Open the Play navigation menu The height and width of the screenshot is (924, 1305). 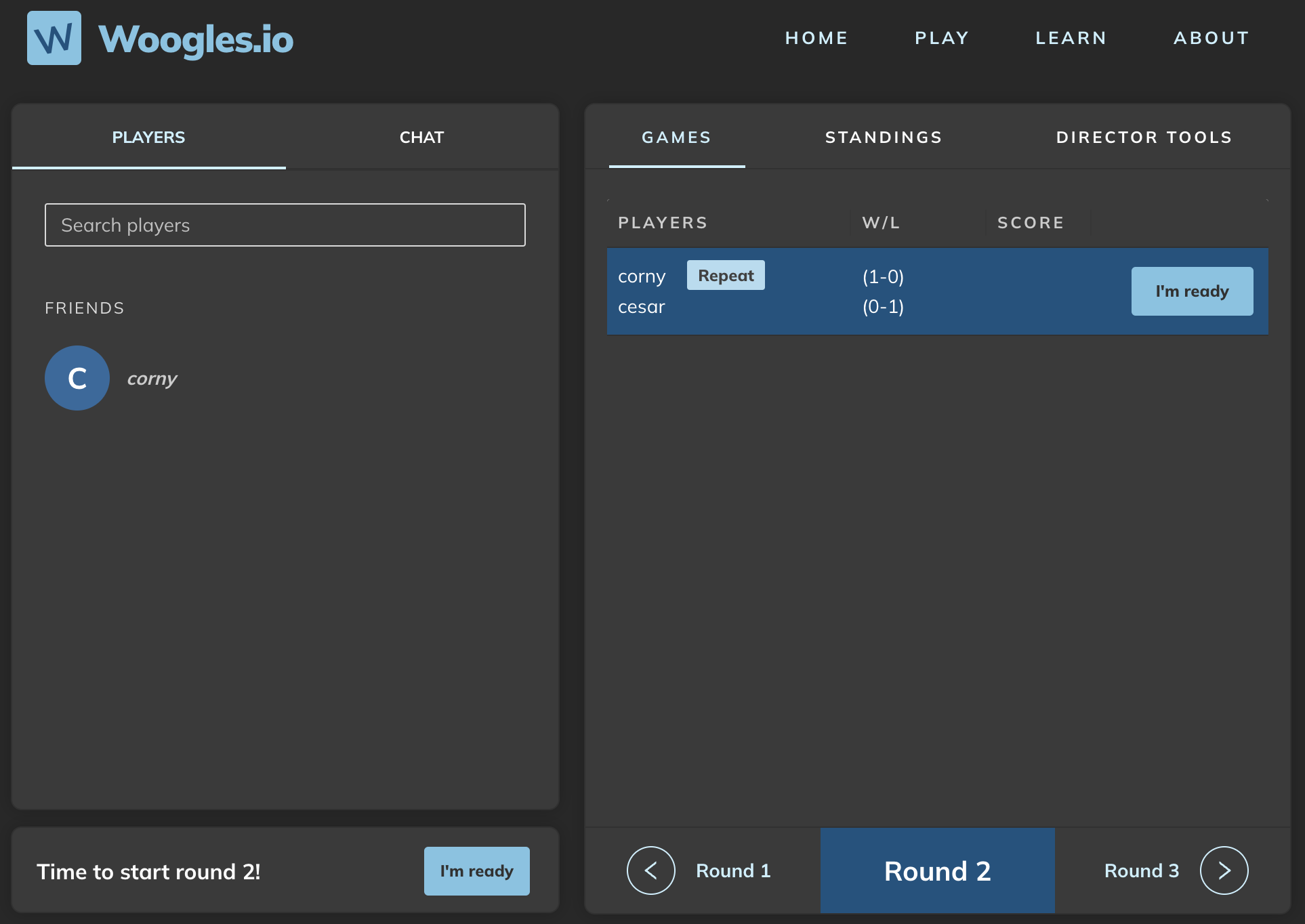point(942,38)
